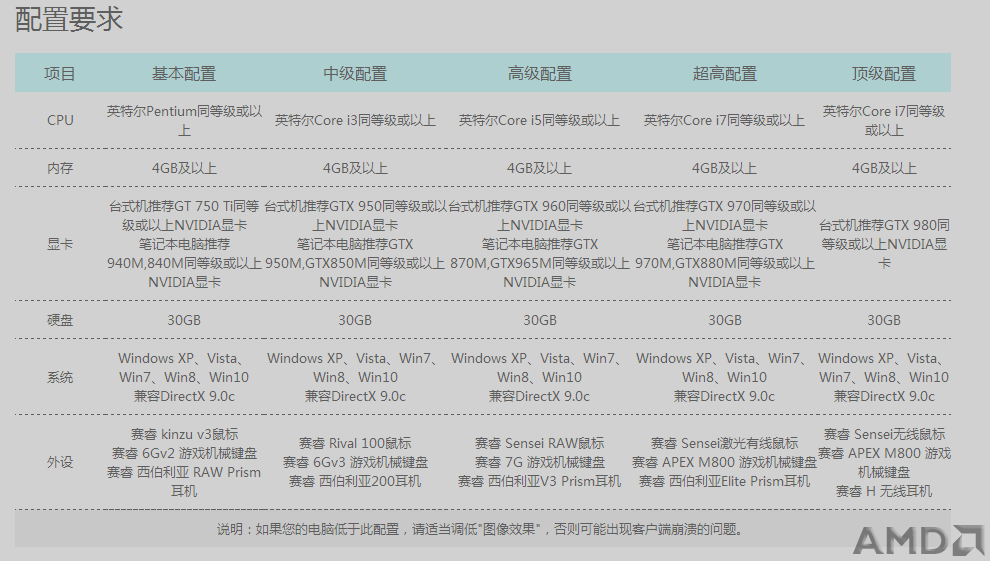Viewport: 990px width, 561px height.
Task: Select the 基本配置 column header
Action: tap(184, 74)
